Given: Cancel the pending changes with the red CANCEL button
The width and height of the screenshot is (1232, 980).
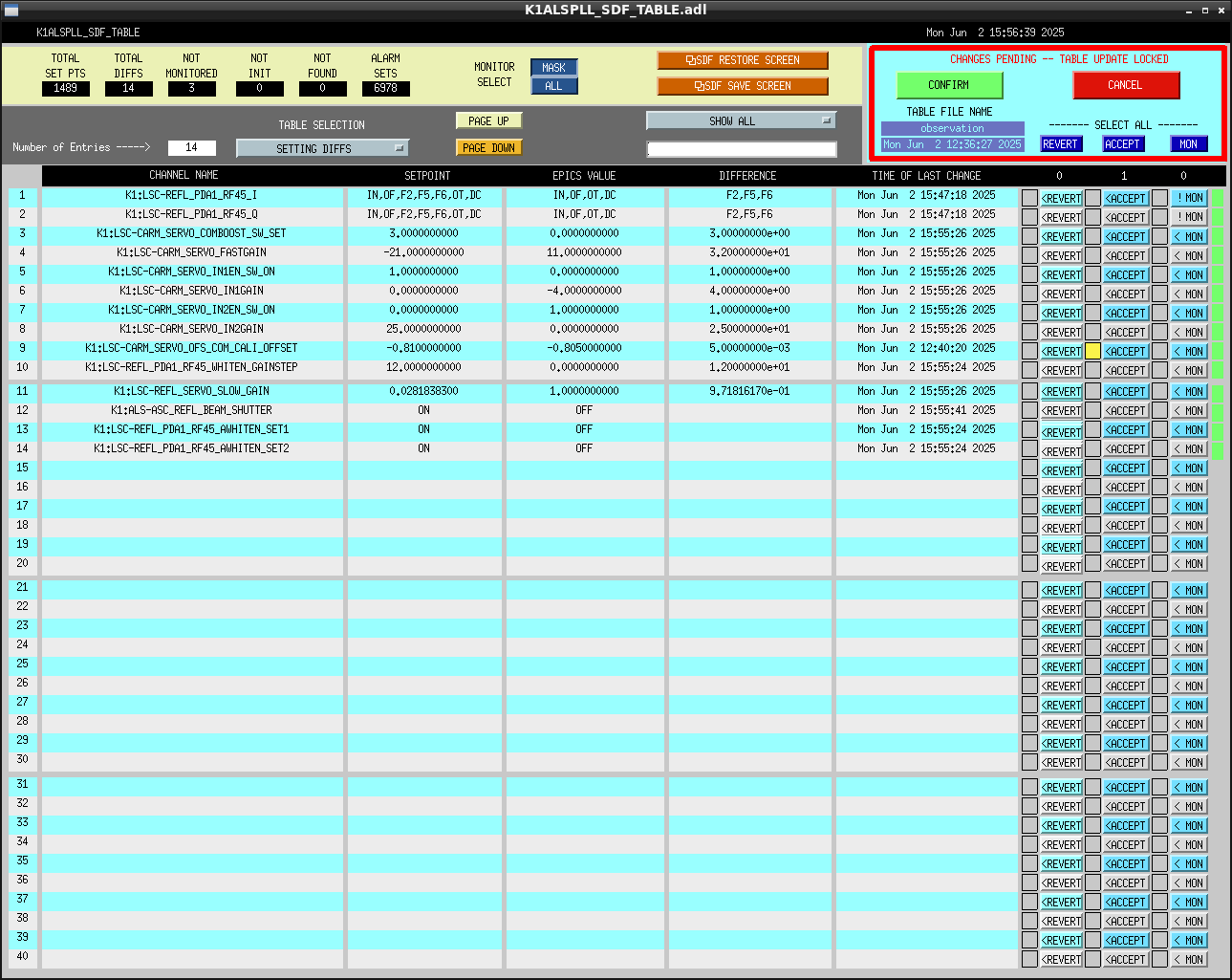Looking at the screenshot, I should point(1126,85).
